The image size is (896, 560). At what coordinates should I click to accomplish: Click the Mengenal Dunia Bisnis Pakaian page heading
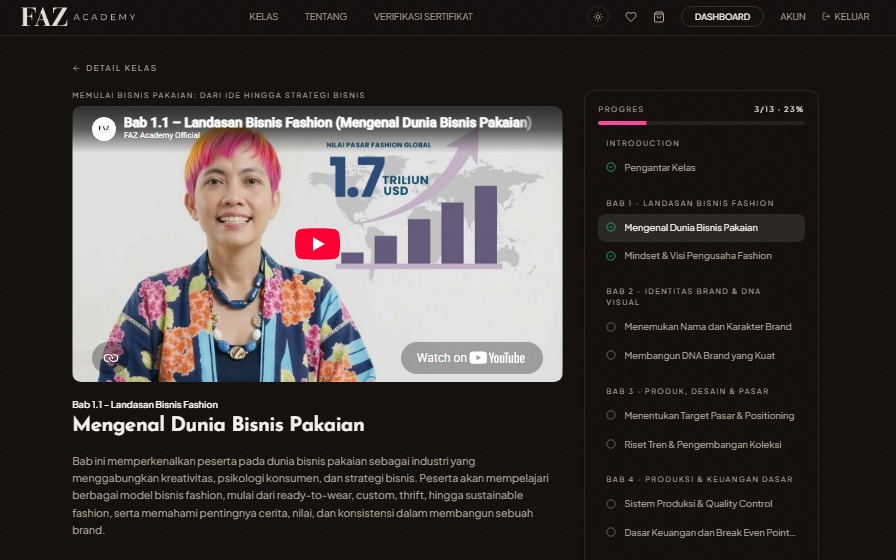pos(218,425)
